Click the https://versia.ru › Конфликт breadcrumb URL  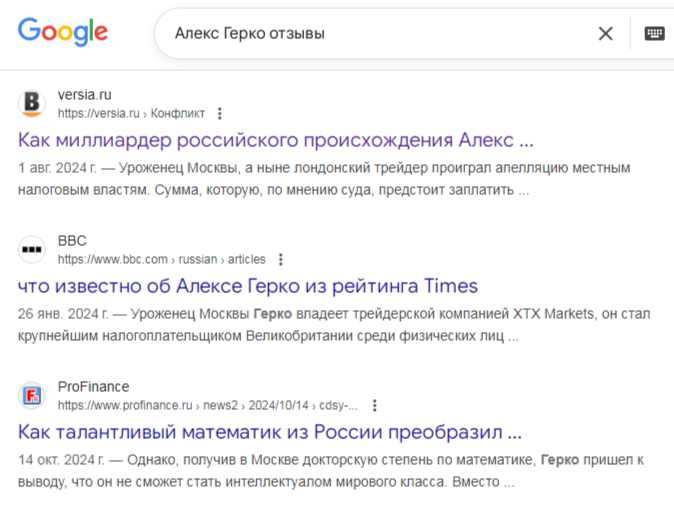coord(131,114)
